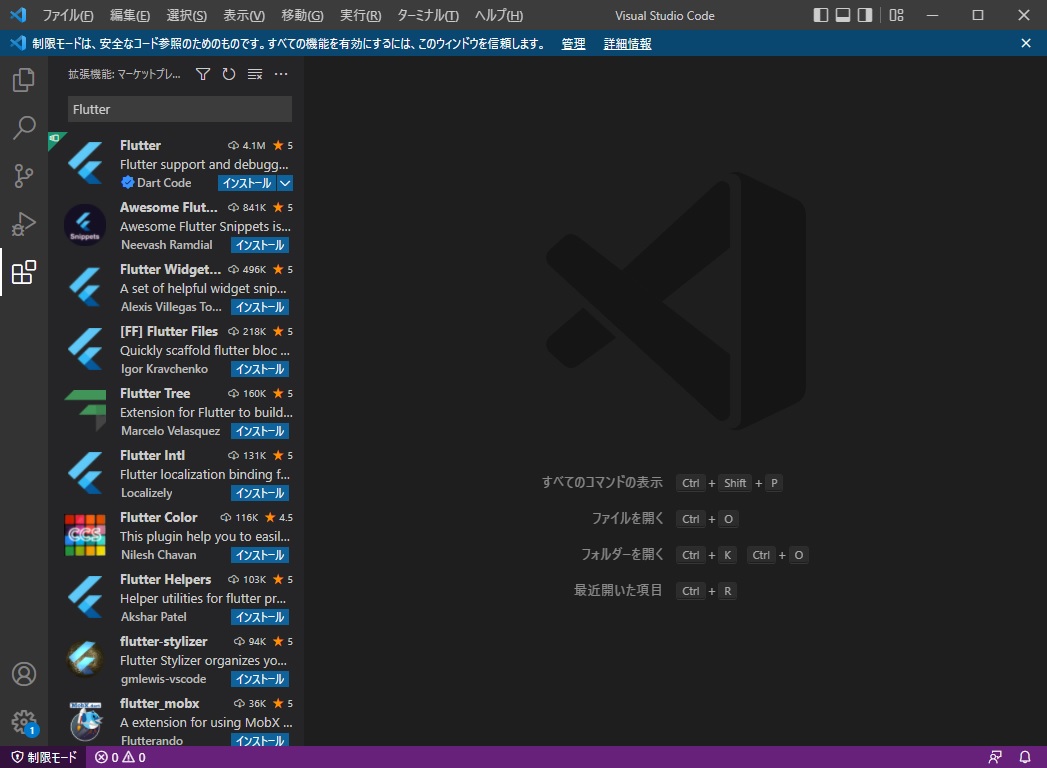Toggle the bottom panel layout icon

click(843, 15)
